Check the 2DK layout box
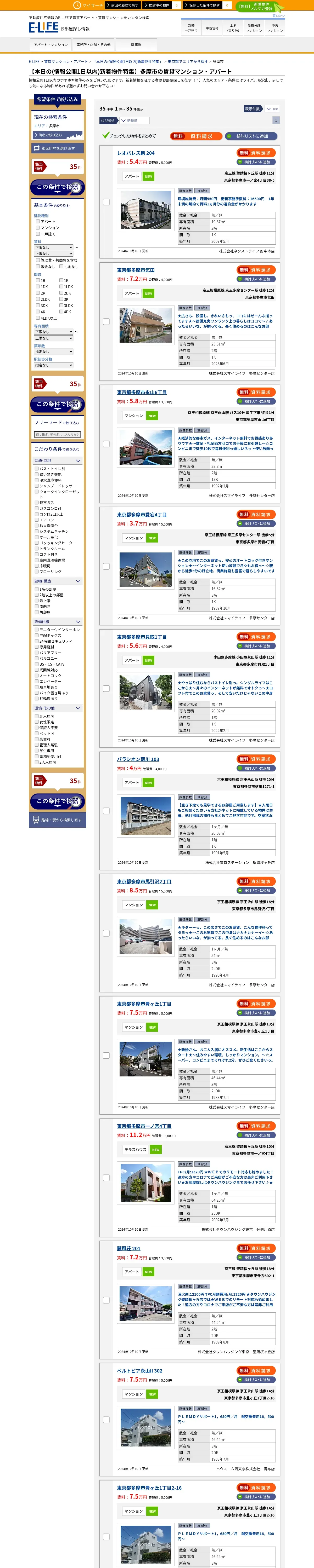The height and width of the screenshot is (1568, 314). 61,293
